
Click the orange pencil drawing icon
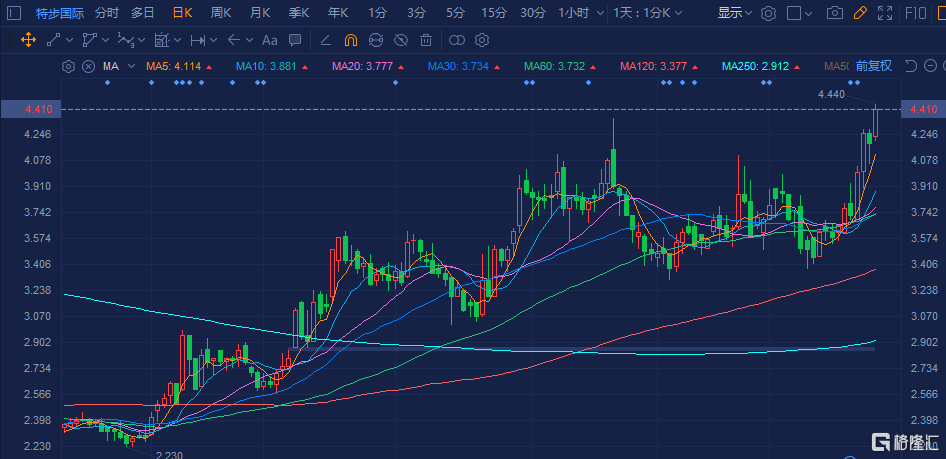860,13
